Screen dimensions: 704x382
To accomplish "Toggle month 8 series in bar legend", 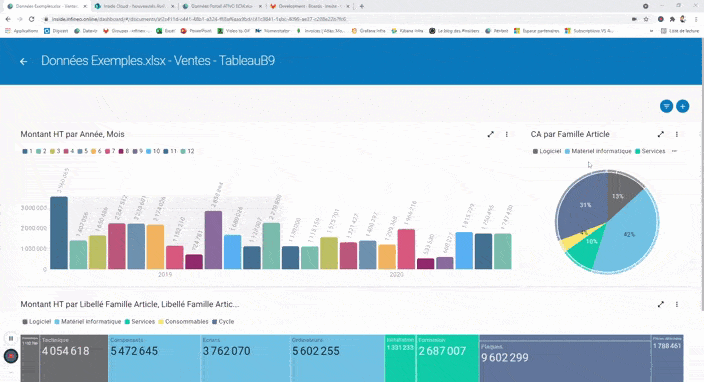I will point(124,151).
